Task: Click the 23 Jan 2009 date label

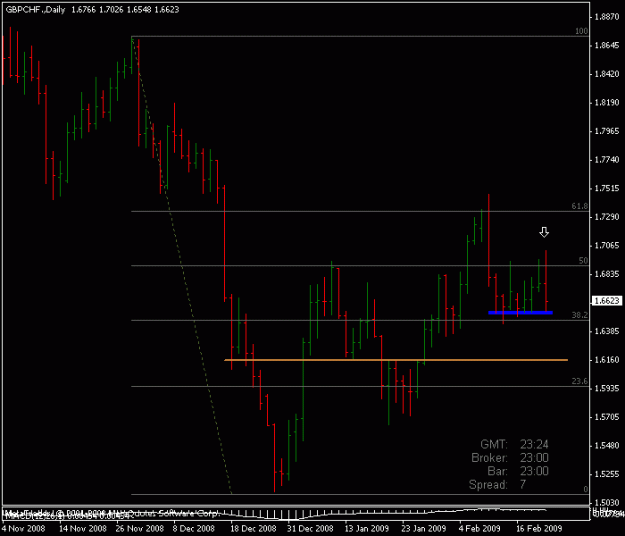Action: (423, 529)
